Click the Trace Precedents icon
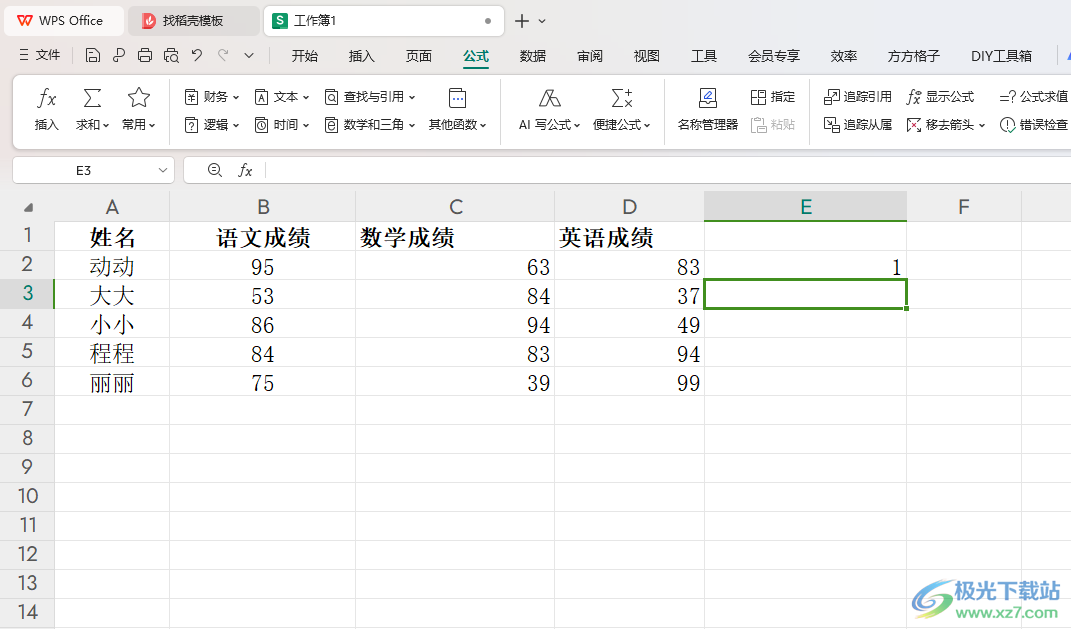Image resolution: width=1071 pixels, height=629 pixels. (831, 97)
